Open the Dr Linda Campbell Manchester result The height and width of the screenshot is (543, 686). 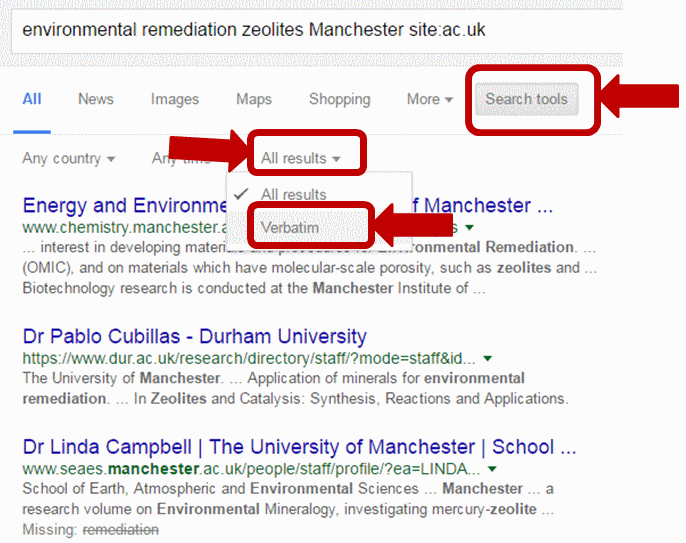(299, 447)
